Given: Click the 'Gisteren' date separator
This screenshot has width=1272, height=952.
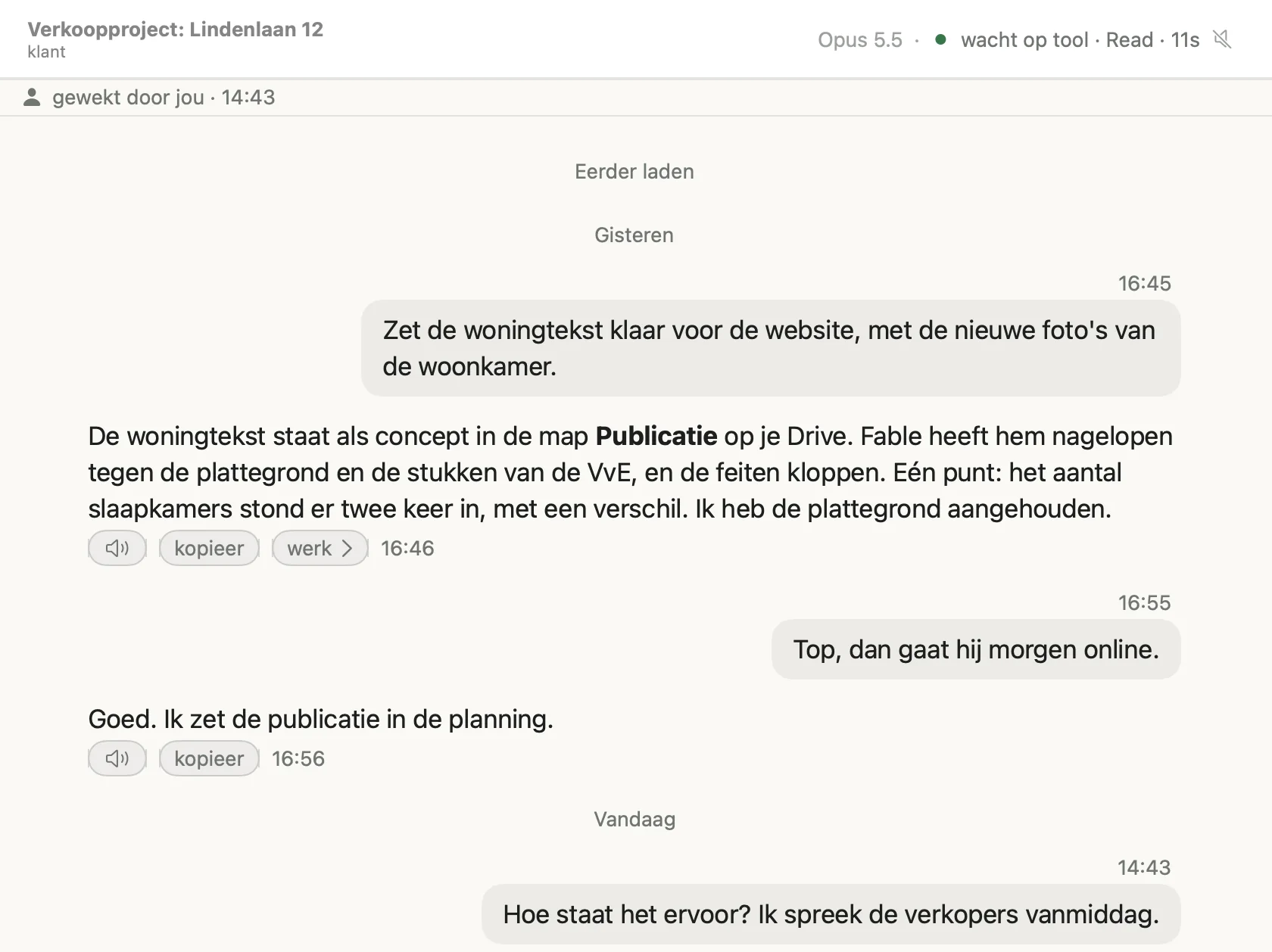Looking at the screenshot, I should tap(634, 235).
